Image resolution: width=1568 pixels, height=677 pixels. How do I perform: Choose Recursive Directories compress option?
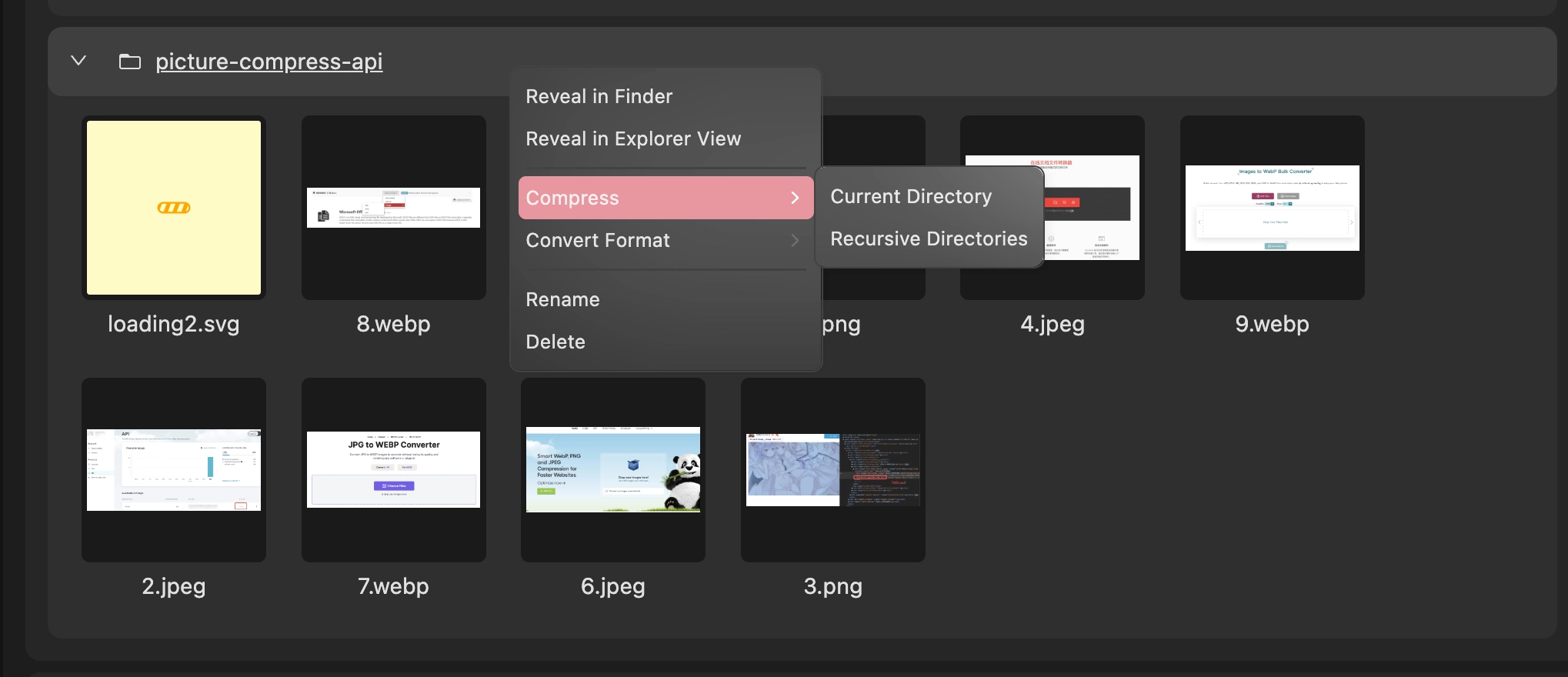click(928, 238)
